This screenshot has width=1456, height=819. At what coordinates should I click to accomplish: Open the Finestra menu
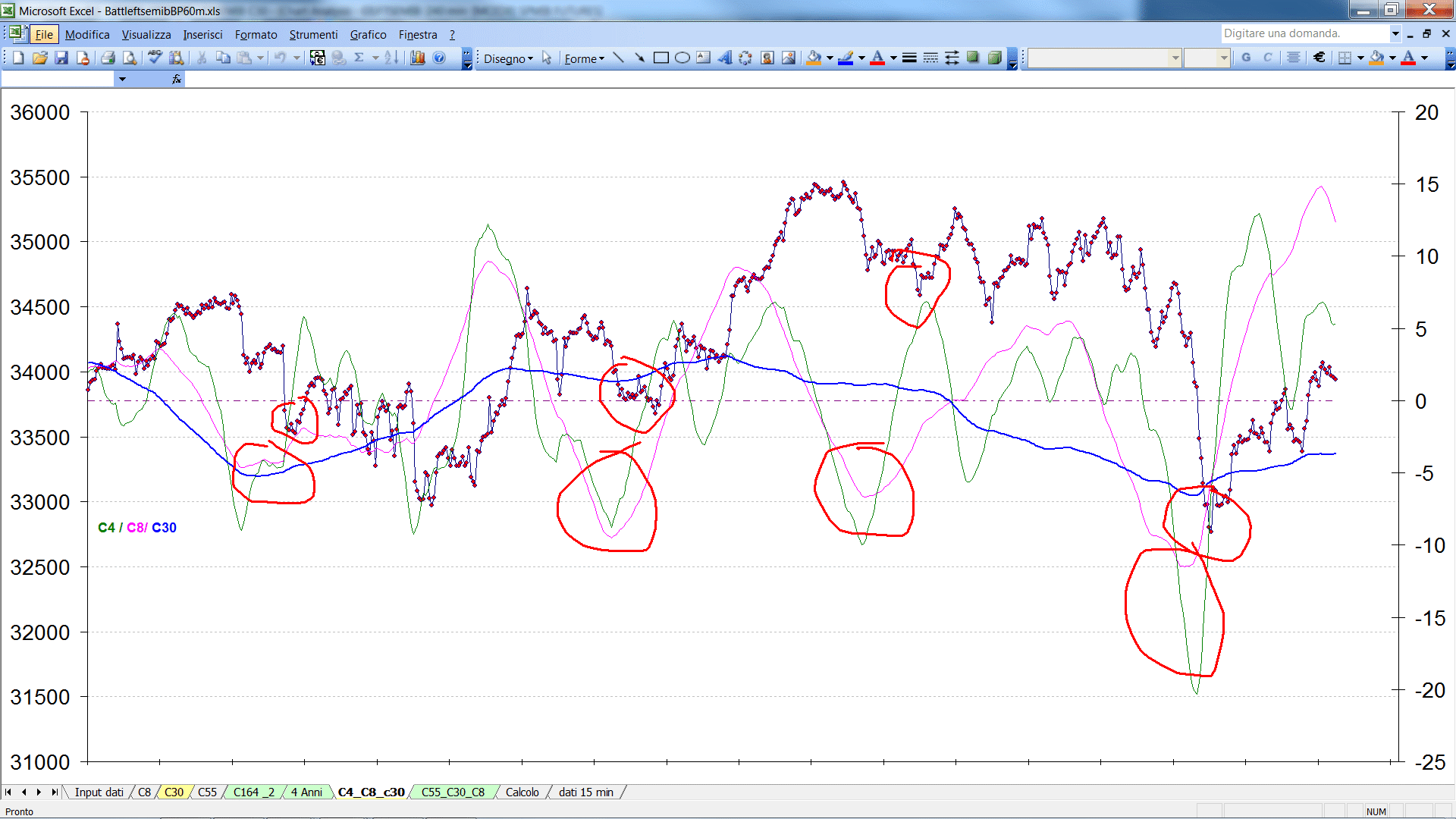pos(418,34)
